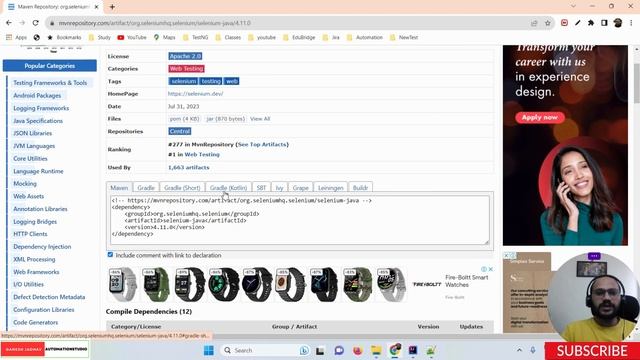
Task: Open the Maps bookmark
Action: pos(164,37)
